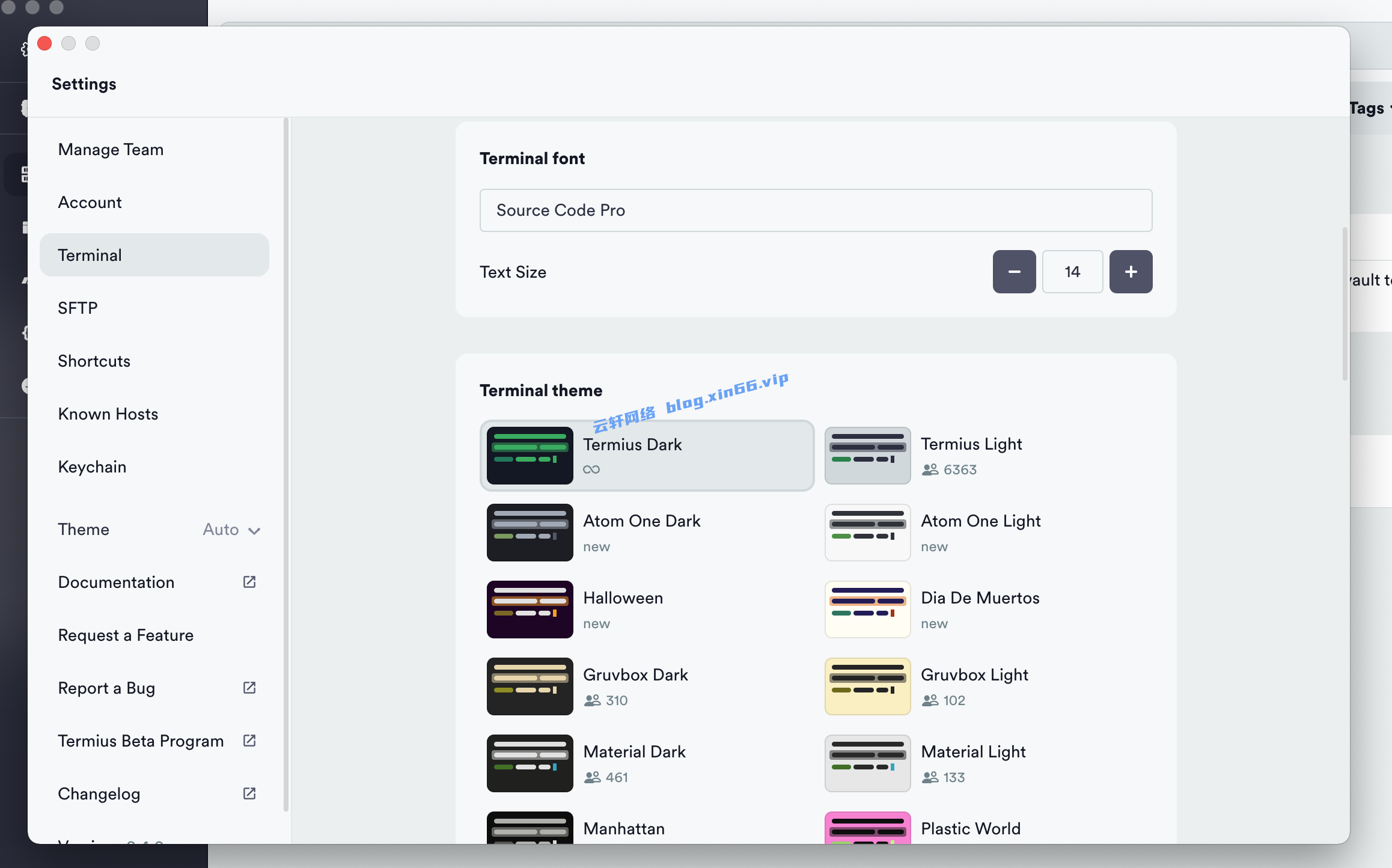This screenshot has width=1392, height=868.
Task: Click the infinity icon under Termius Dark
Action: pyautogui.click(x=591, y=469)
